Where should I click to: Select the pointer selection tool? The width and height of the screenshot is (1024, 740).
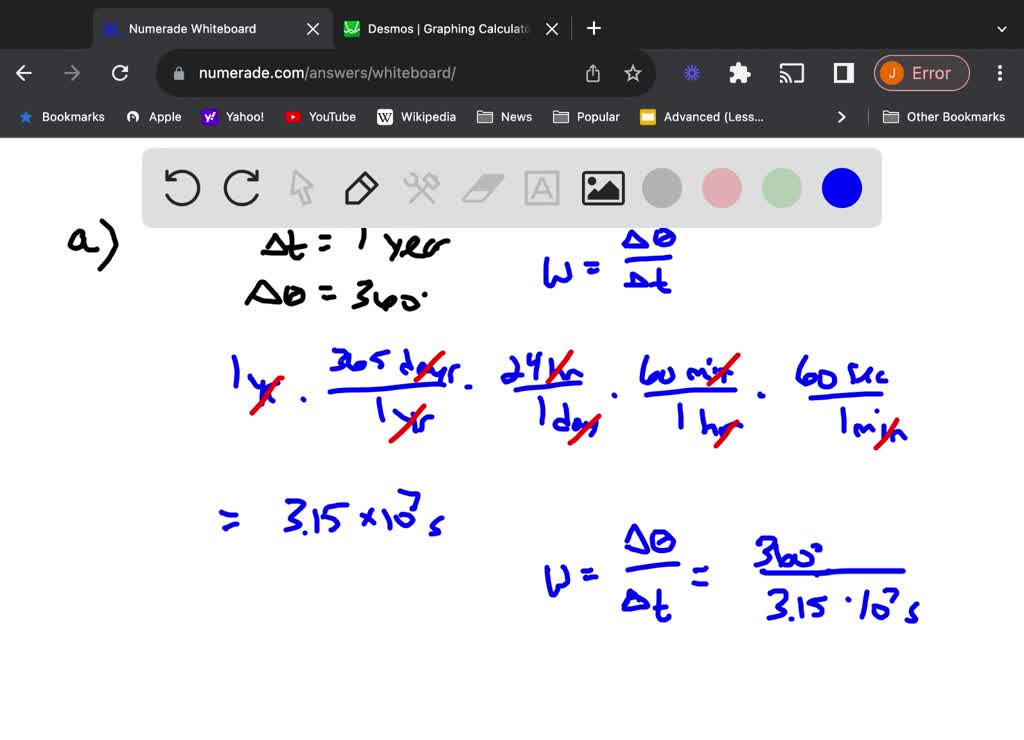pyautogui.click(x=301, y=187)
